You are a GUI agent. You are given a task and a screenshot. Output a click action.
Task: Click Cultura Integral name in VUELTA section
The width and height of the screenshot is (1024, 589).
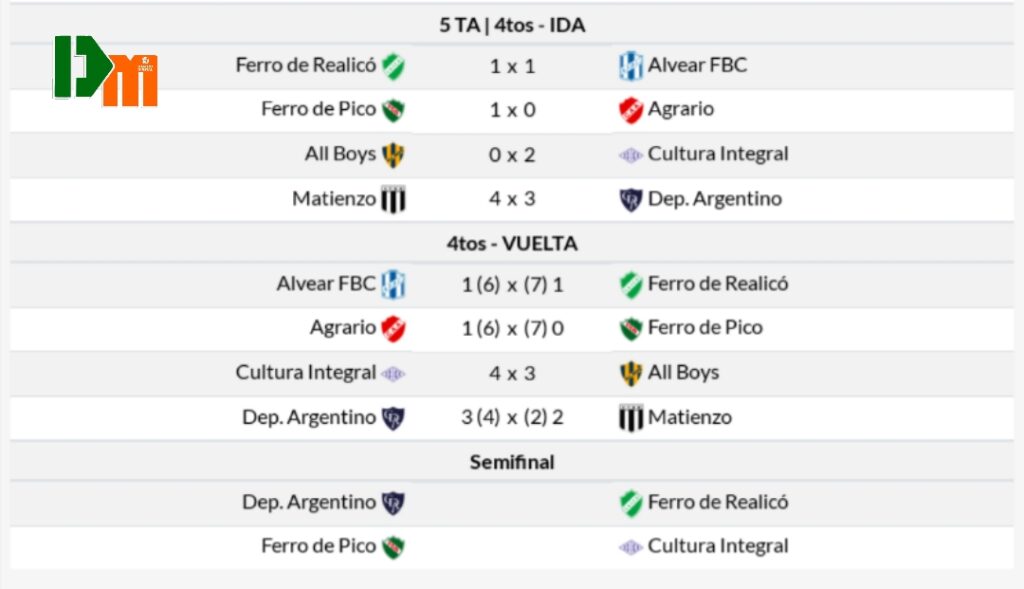(305, 372)
